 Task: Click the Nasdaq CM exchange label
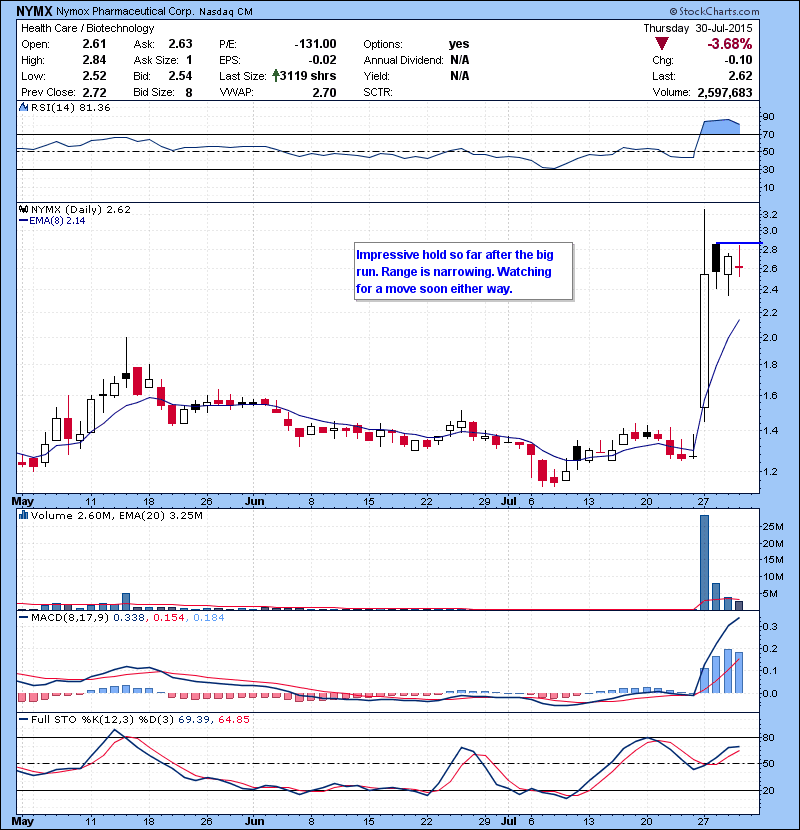click(226, 12)
